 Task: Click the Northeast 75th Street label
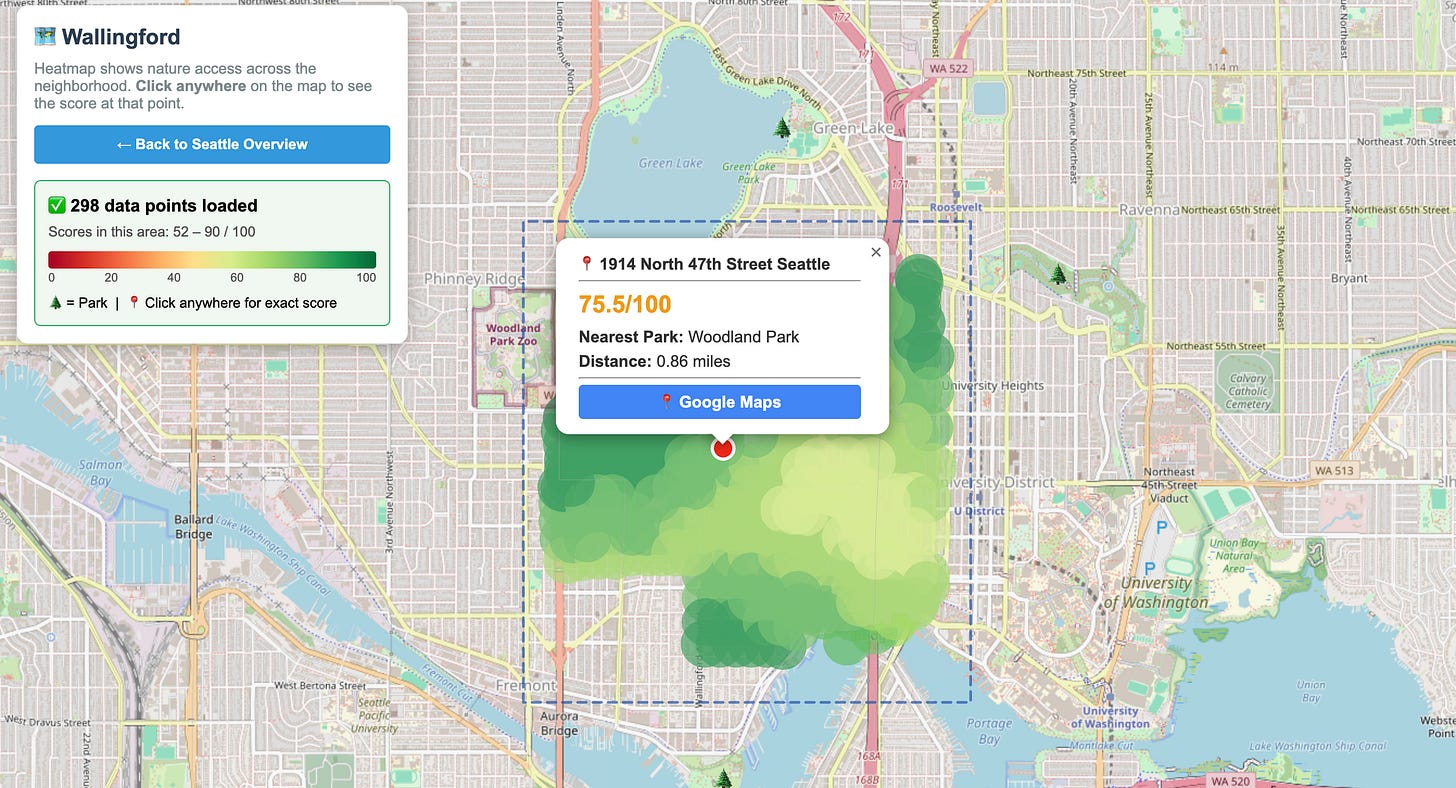point(1076,73)
